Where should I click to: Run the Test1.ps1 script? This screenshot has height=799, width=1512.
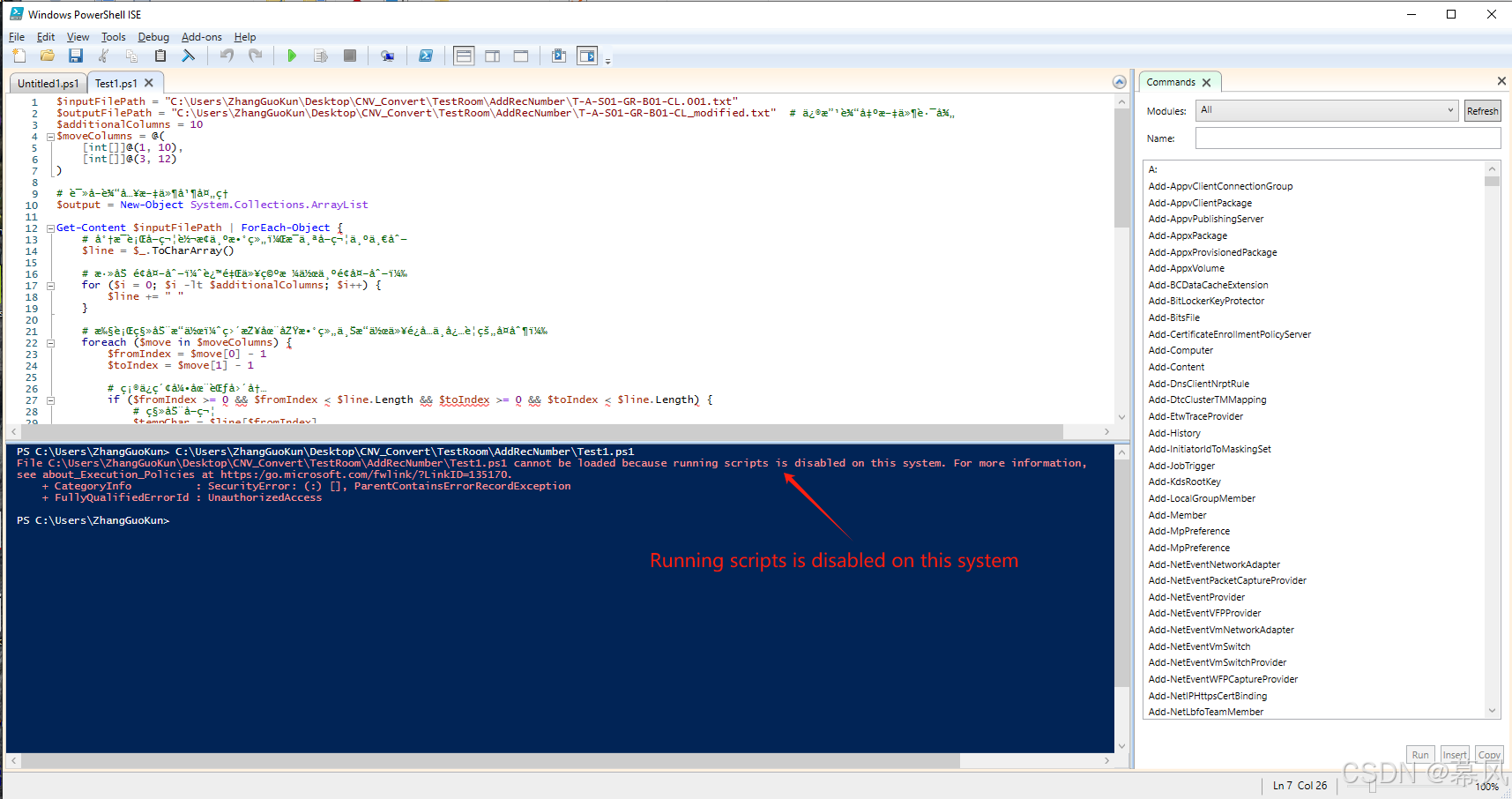(x=292, y=56)
